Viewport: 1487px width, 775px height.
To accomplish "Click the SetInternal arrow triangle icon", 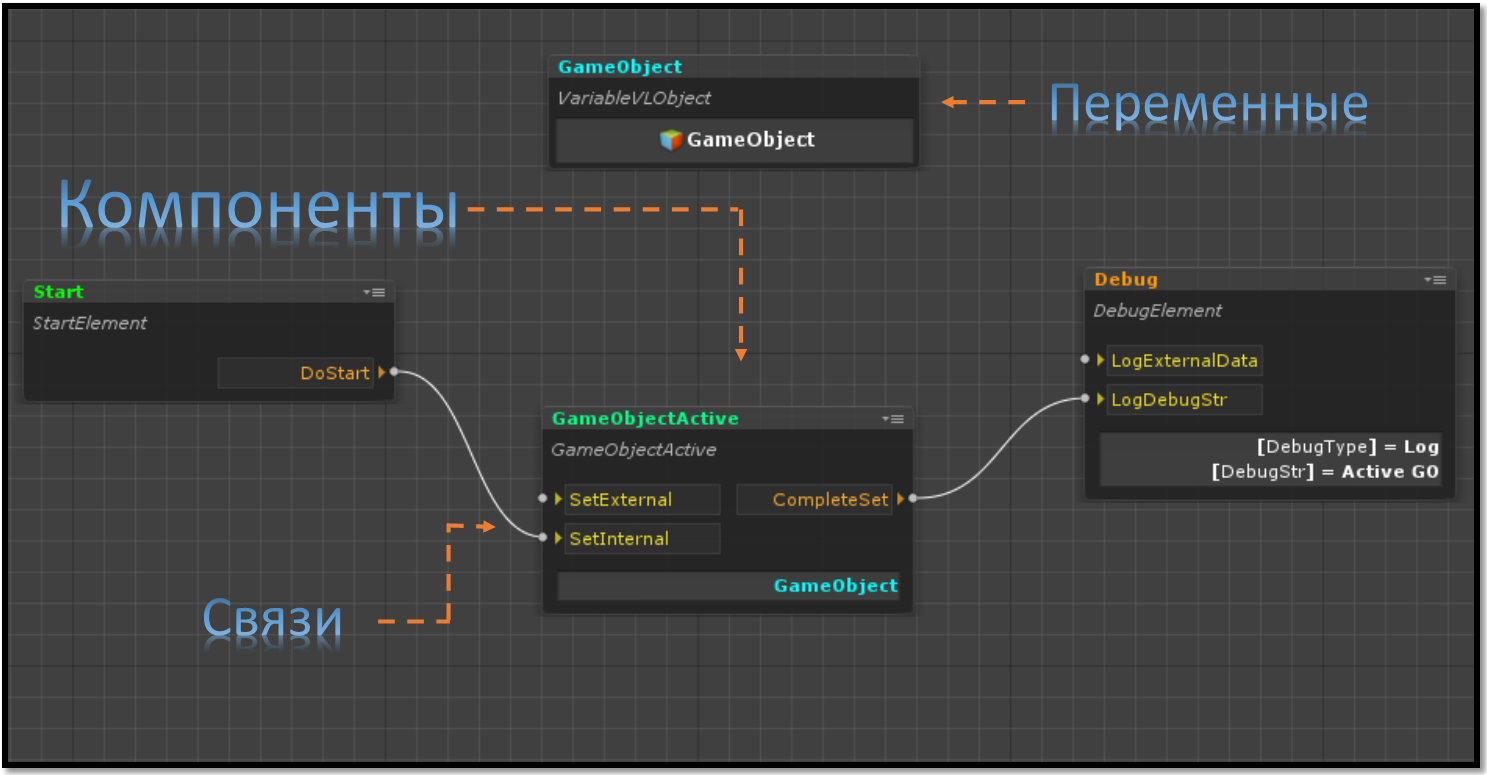I will [559, 538].
